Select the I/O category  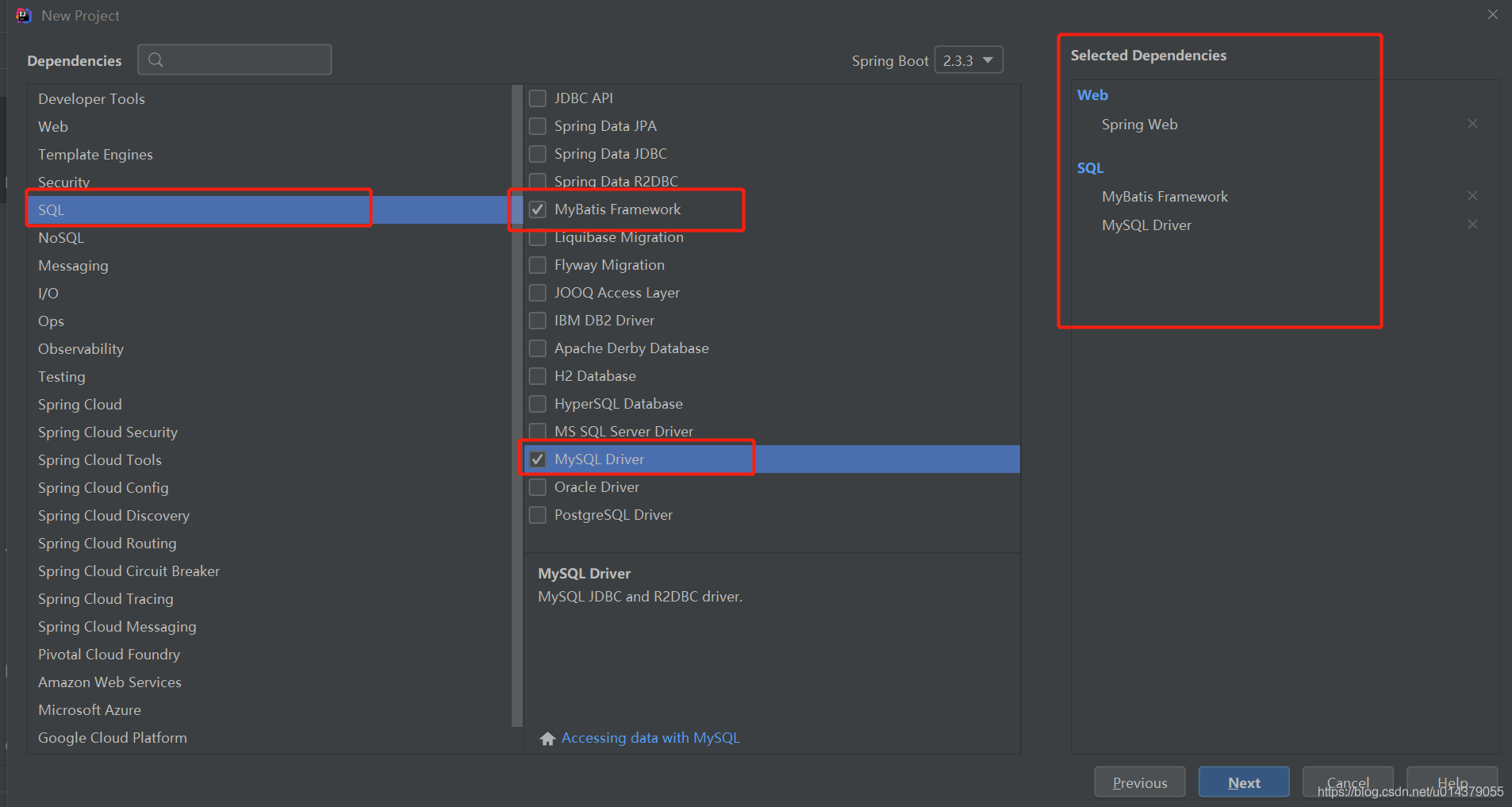(x=270, y=294)
